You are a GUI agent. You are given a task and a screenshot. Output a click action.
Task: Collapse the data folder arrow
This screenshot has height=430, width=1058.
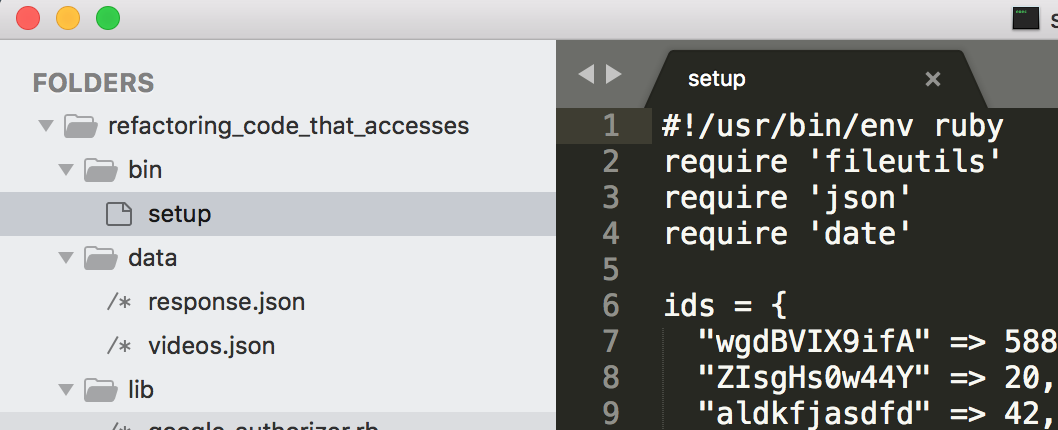tap(66, 258)
